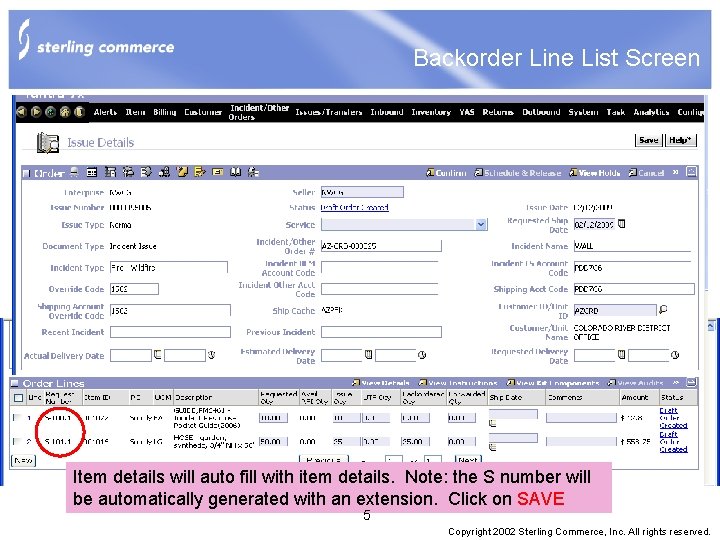Click the yellow edit pencil icon in Order toolbar

[x=200, y=172]
